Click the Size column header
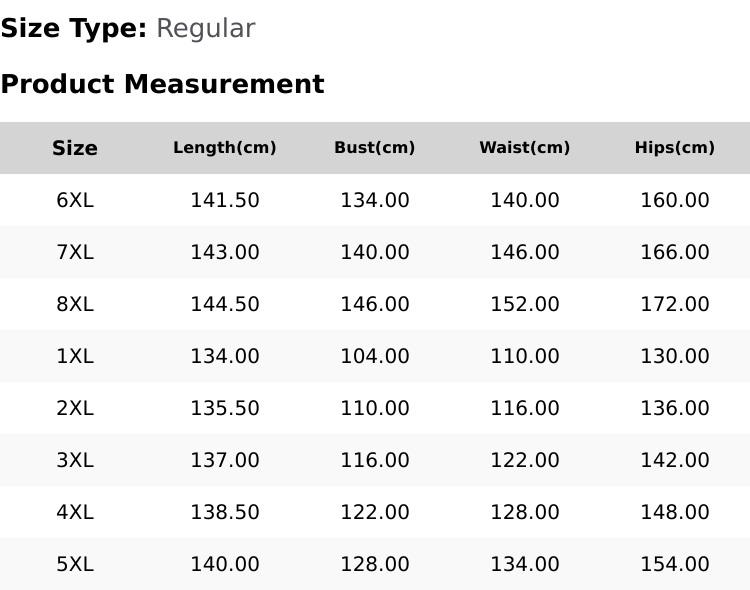The width and height of the screenshot is (750, 590). click(75, 148)
